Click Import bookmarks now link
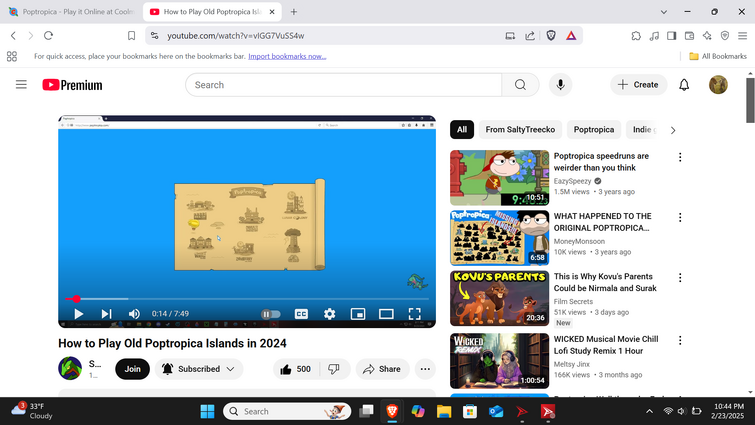This screenshot has width=755, height=425. (x=287, y=56)
